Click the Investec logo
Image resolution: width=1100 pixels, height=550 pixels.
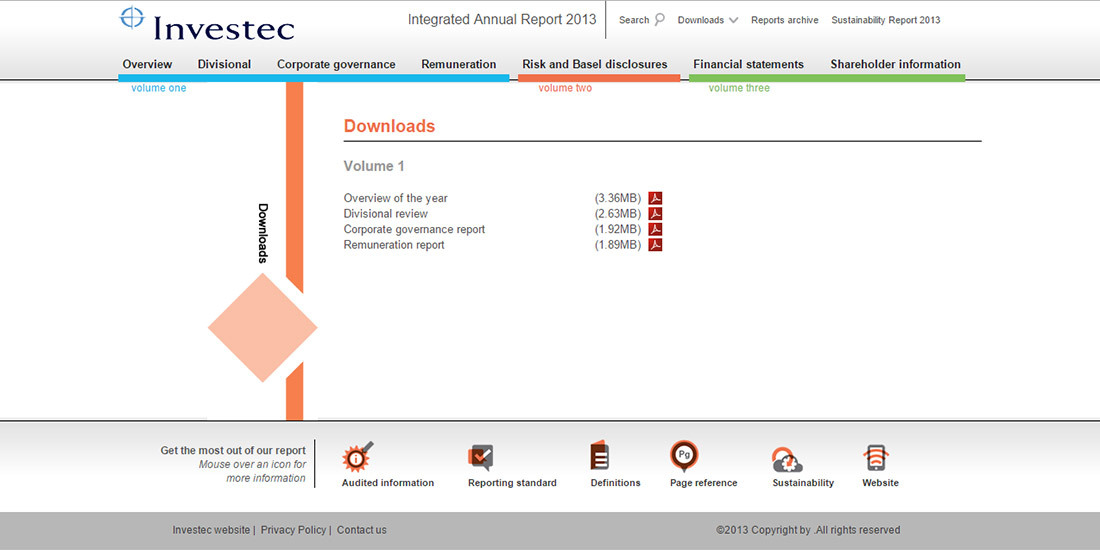coord(207,23)
